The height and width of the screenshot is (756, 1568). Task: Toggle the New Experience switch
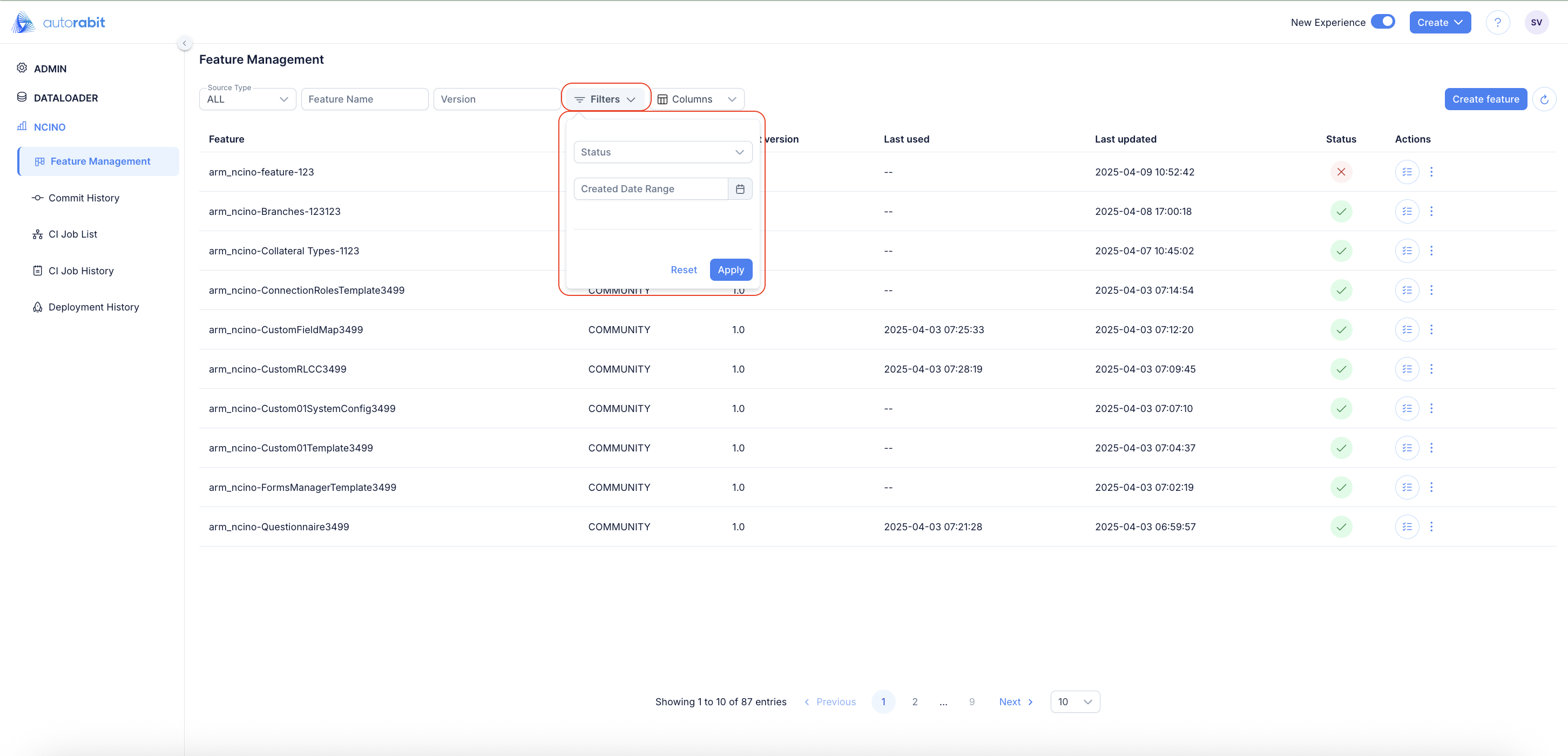(x=1382, y=22)
